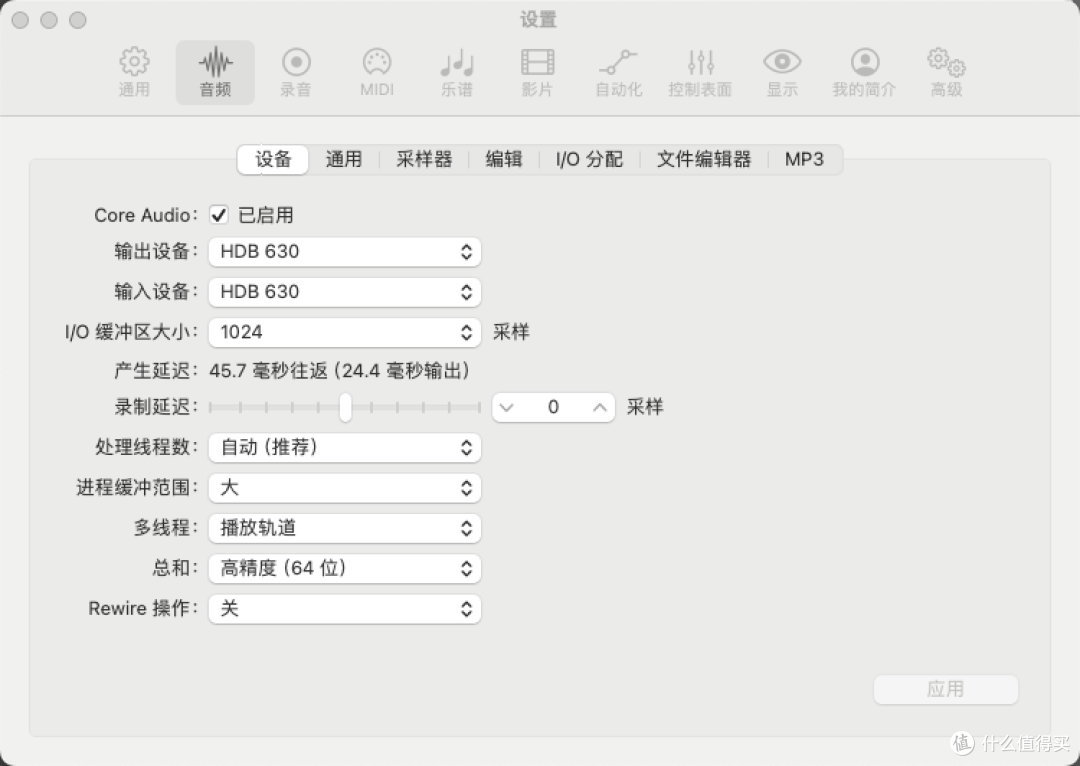Open the I/O 缓冲区大小 1024 dropdown
The image size is (1080, 766).
pos(344,332)
